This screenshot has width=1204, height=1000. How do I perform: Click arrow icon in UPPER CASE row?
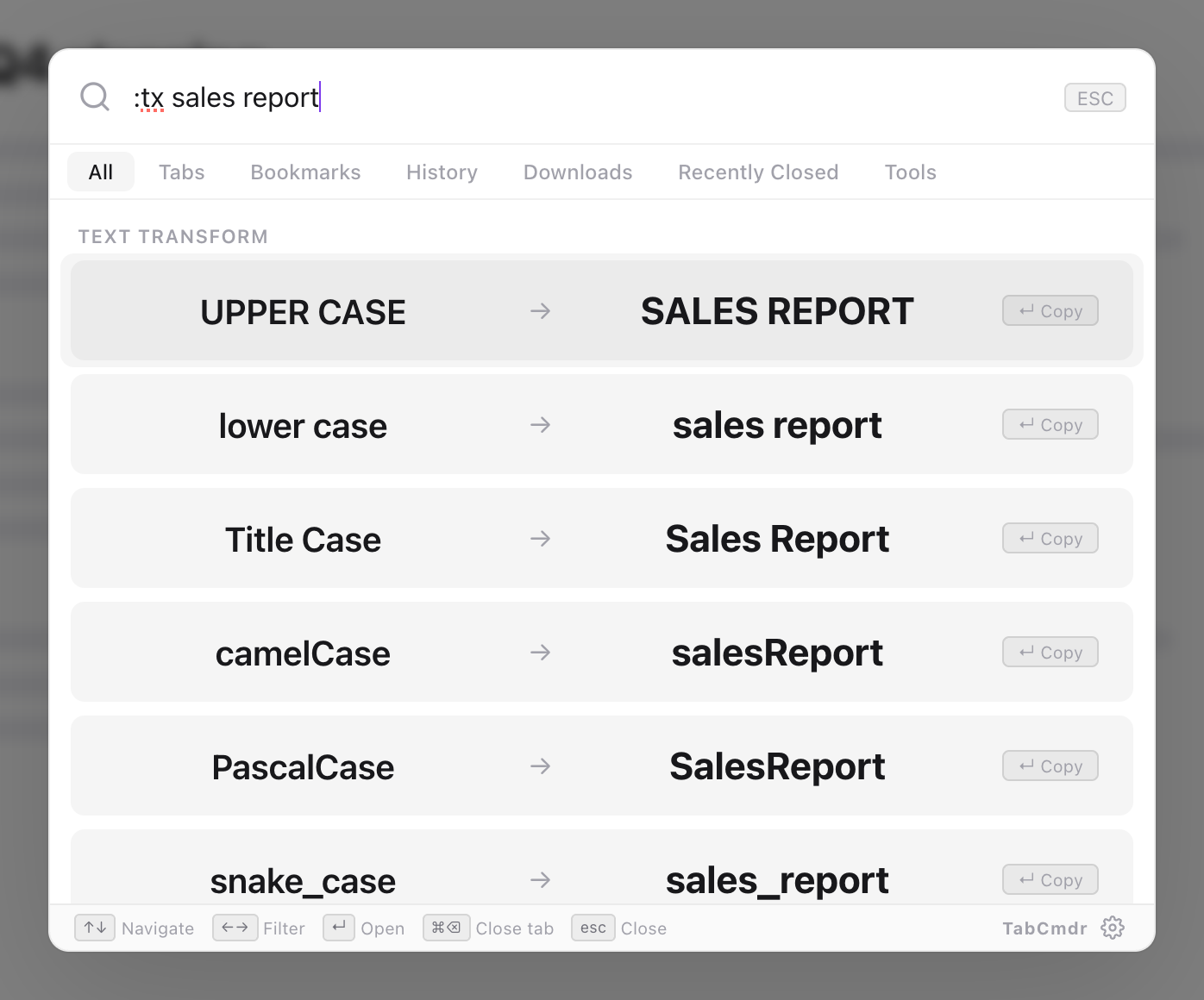540,310
